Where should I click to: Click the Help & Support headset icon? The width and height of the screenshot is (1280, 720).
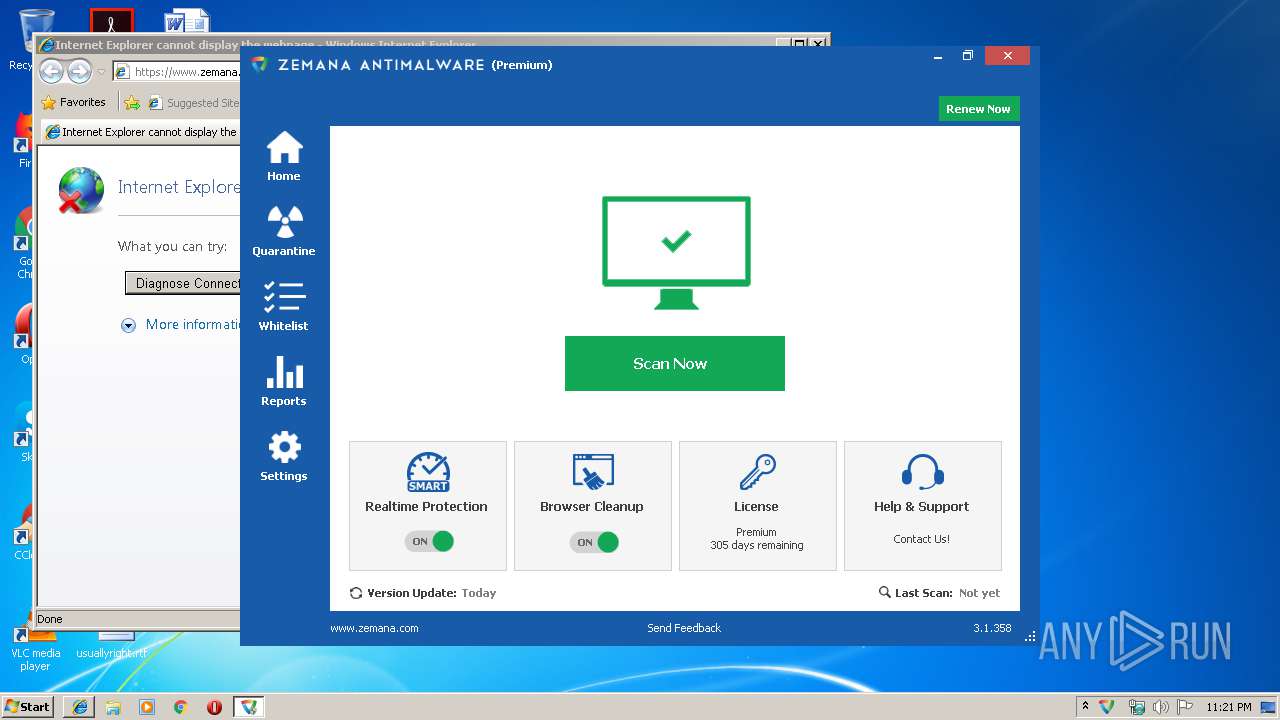pos(922,472)
